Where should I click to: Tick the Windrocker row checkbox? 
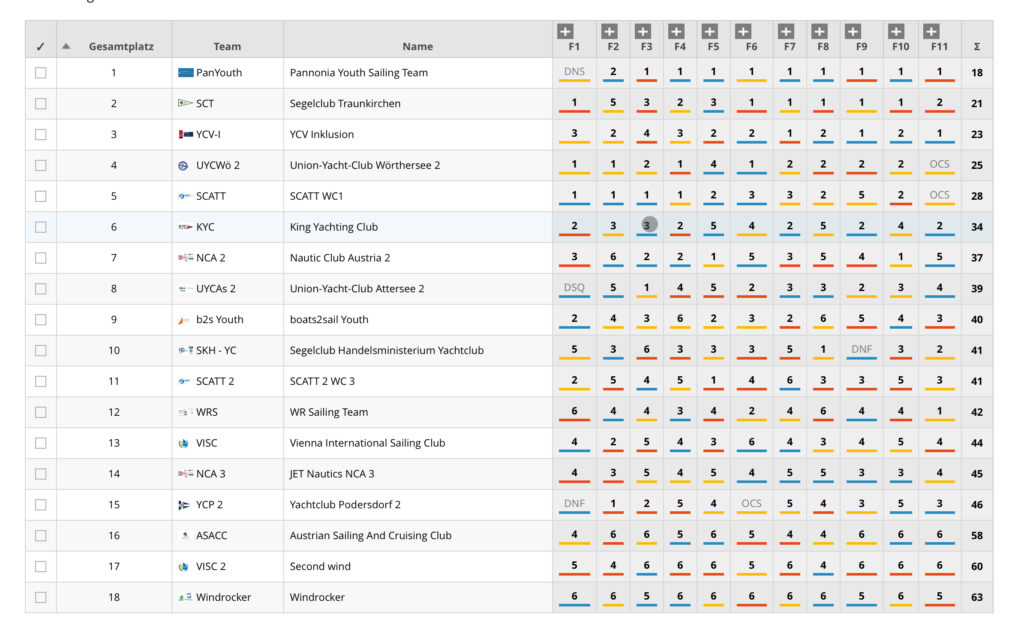coord(40,597)
